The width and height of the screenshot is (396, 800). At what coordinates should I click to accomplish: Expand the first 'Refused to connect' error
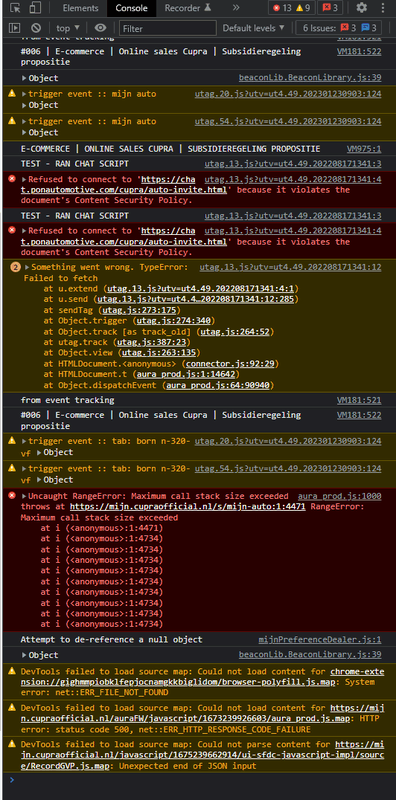click(x=24, y=180)
